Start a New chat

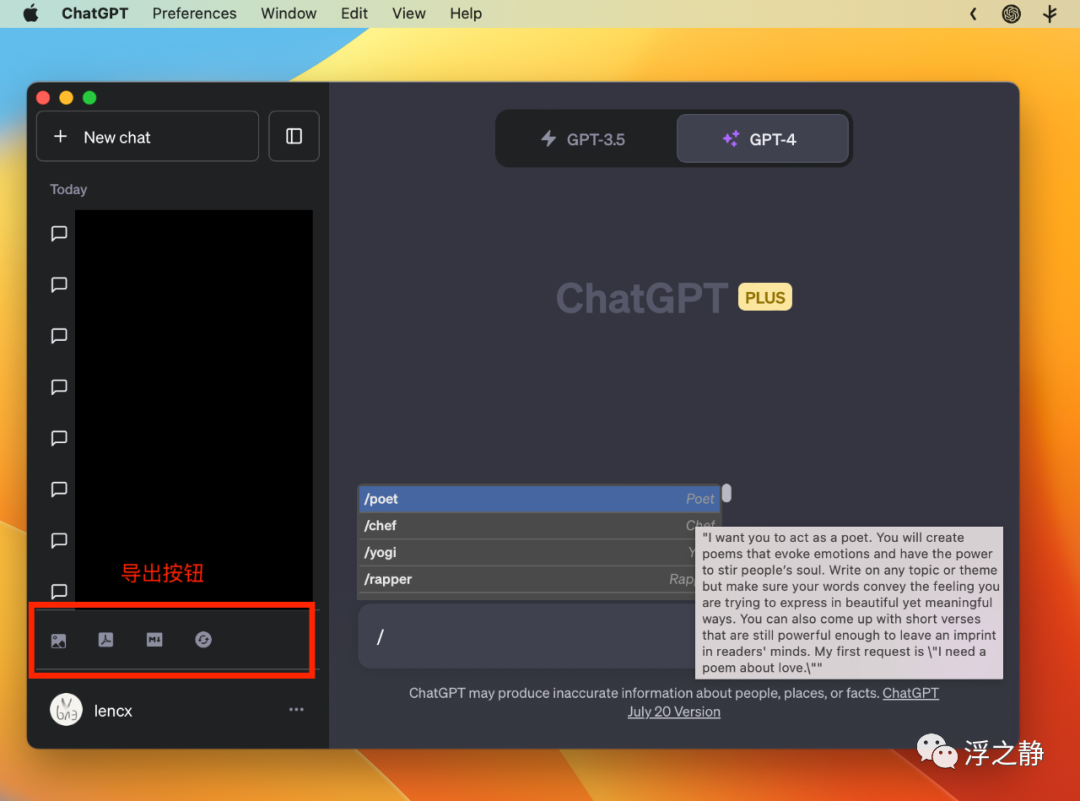pyautogui.click(x=147, y=136)
